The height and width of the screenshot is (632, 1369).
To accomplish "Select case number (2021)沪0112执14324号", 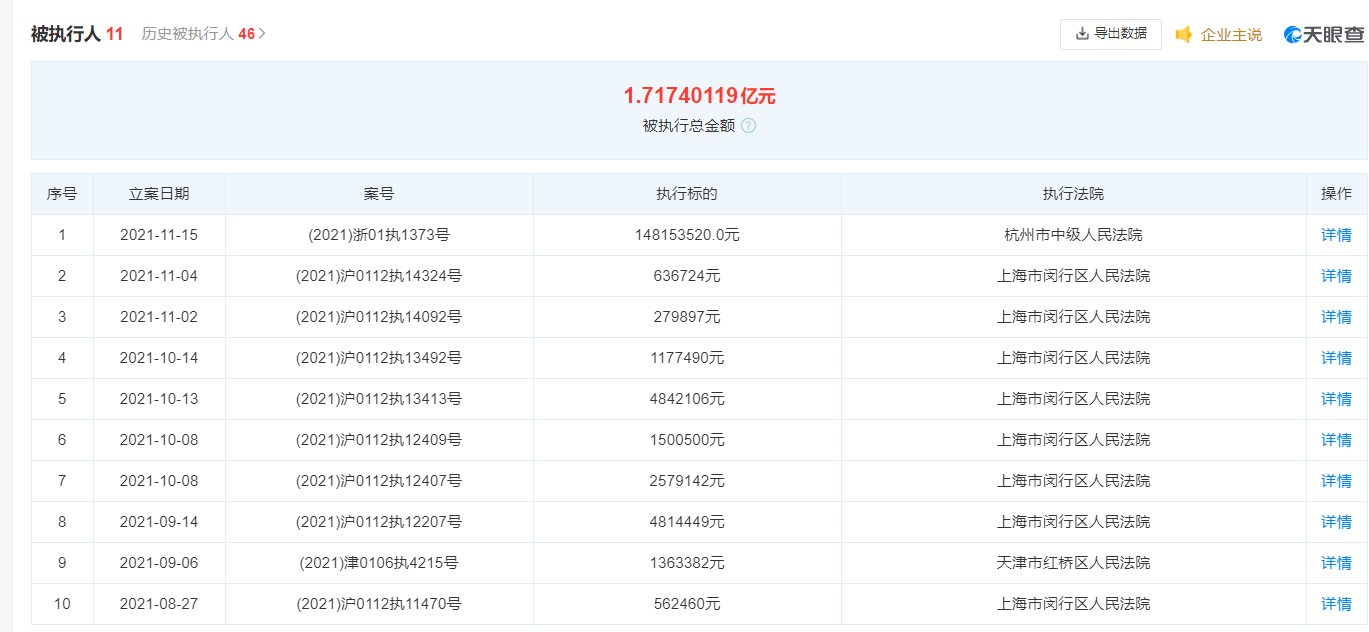I will pyautogui.click(x=379, y=276).
